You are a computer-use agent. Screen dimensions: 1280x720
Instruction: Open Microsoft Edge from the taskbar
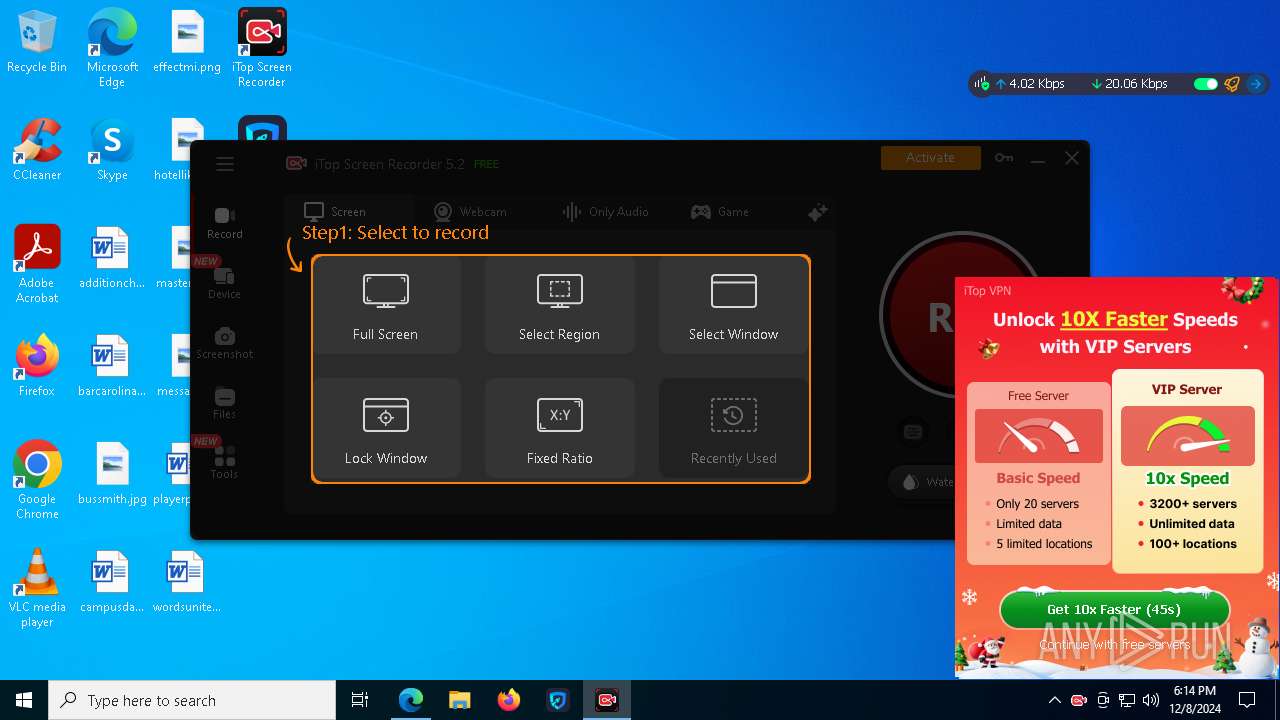point(411,700)
